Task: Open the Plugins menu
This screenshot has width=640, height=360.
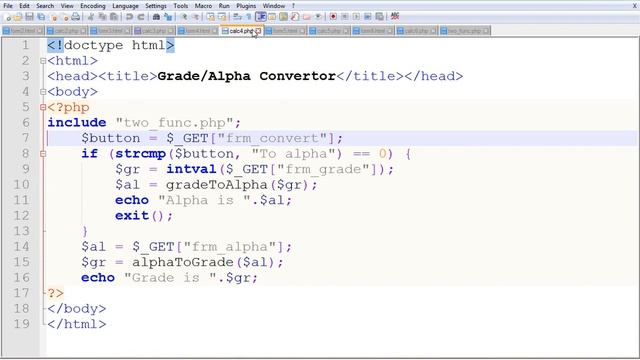Action: [x=246, y=6]
